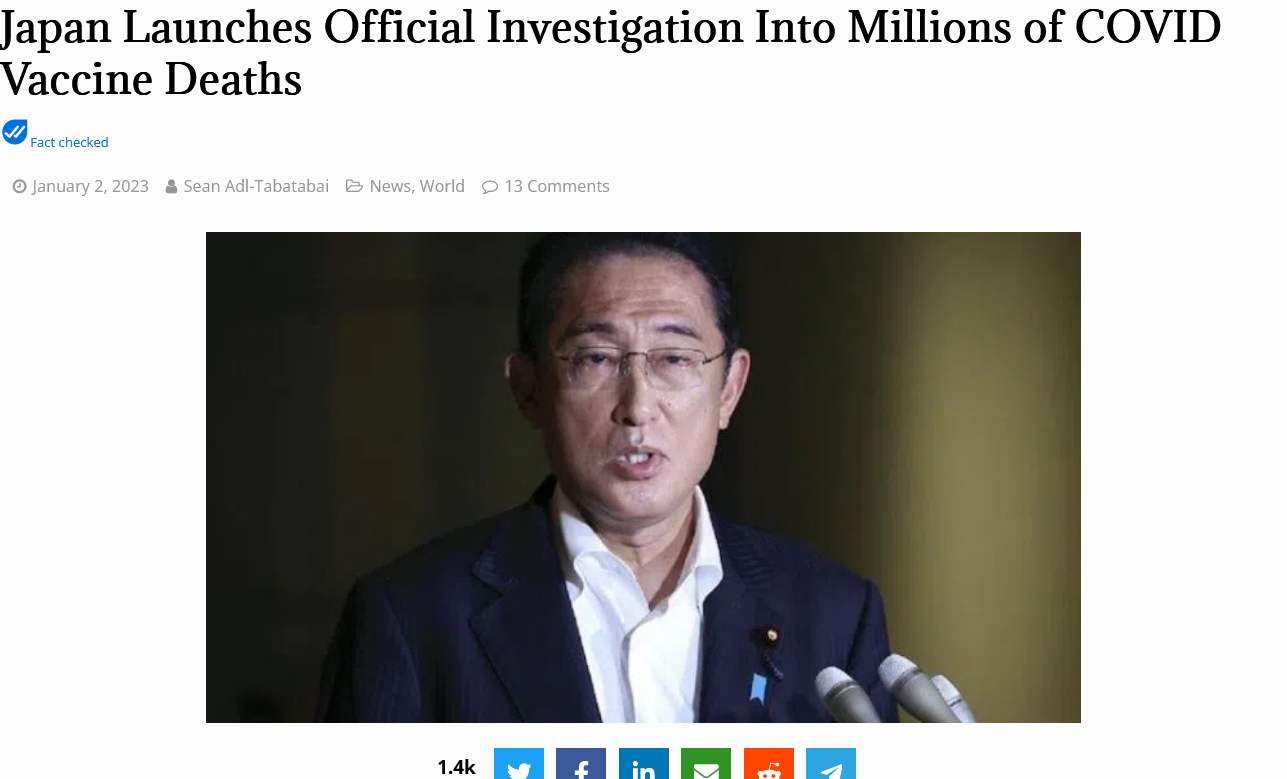Click the 1.4k share count
The width and height of the screenshot is (1287, 779).
point(456,767)
